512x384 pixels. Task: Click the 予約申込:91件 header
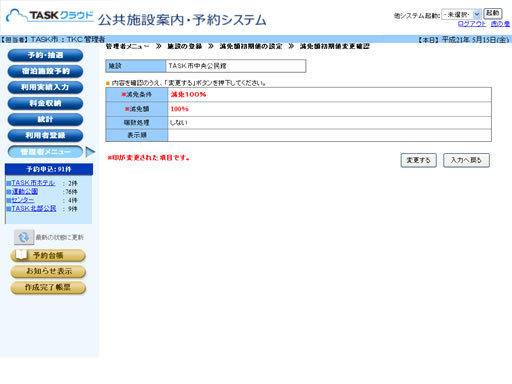coord(49,169)
